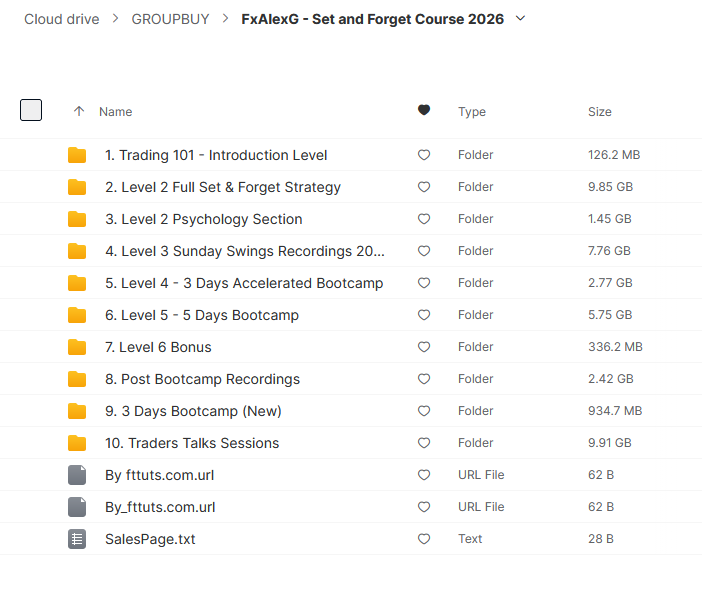Image resolution: width=702 pixels, height=605 pixels.
Task: Click folder icon of 7. Level 6 Bonus
Action: (x=77, y=347)
